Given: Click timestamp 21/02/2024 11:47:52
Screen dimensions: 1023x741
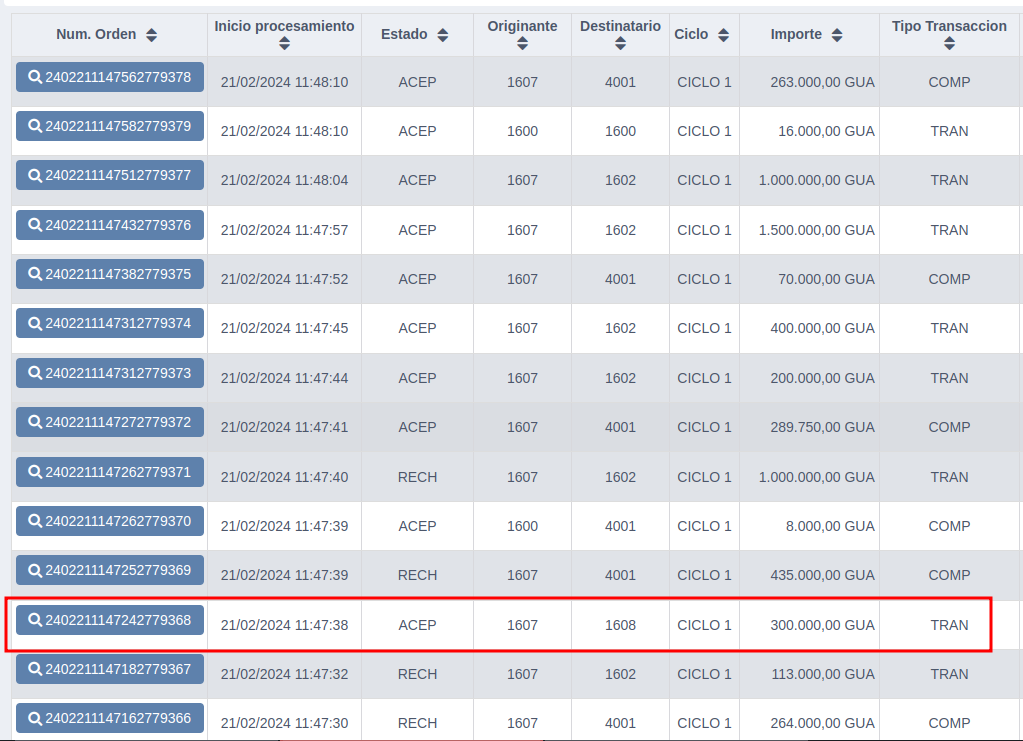Looking at the screenshot, I should tap(284, 279).
